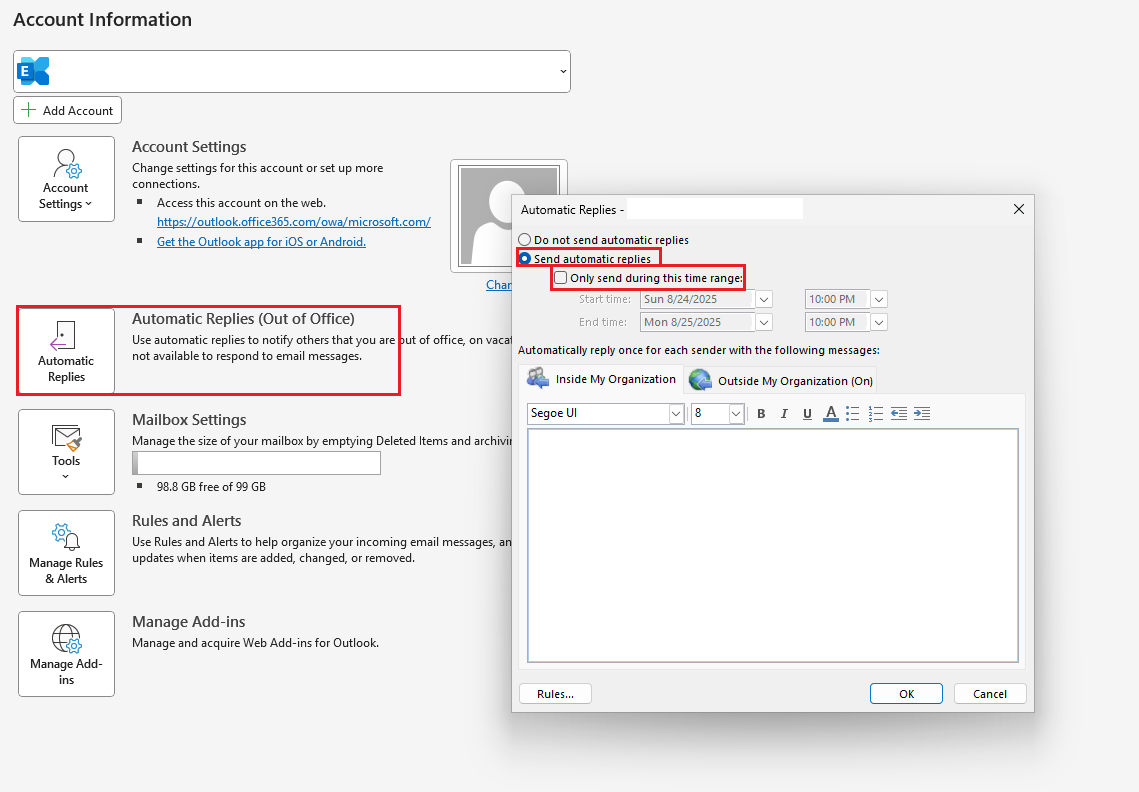Close the Automatic Replies dialog
This screenshot has width=1139, height=792.
[1018, 209]
